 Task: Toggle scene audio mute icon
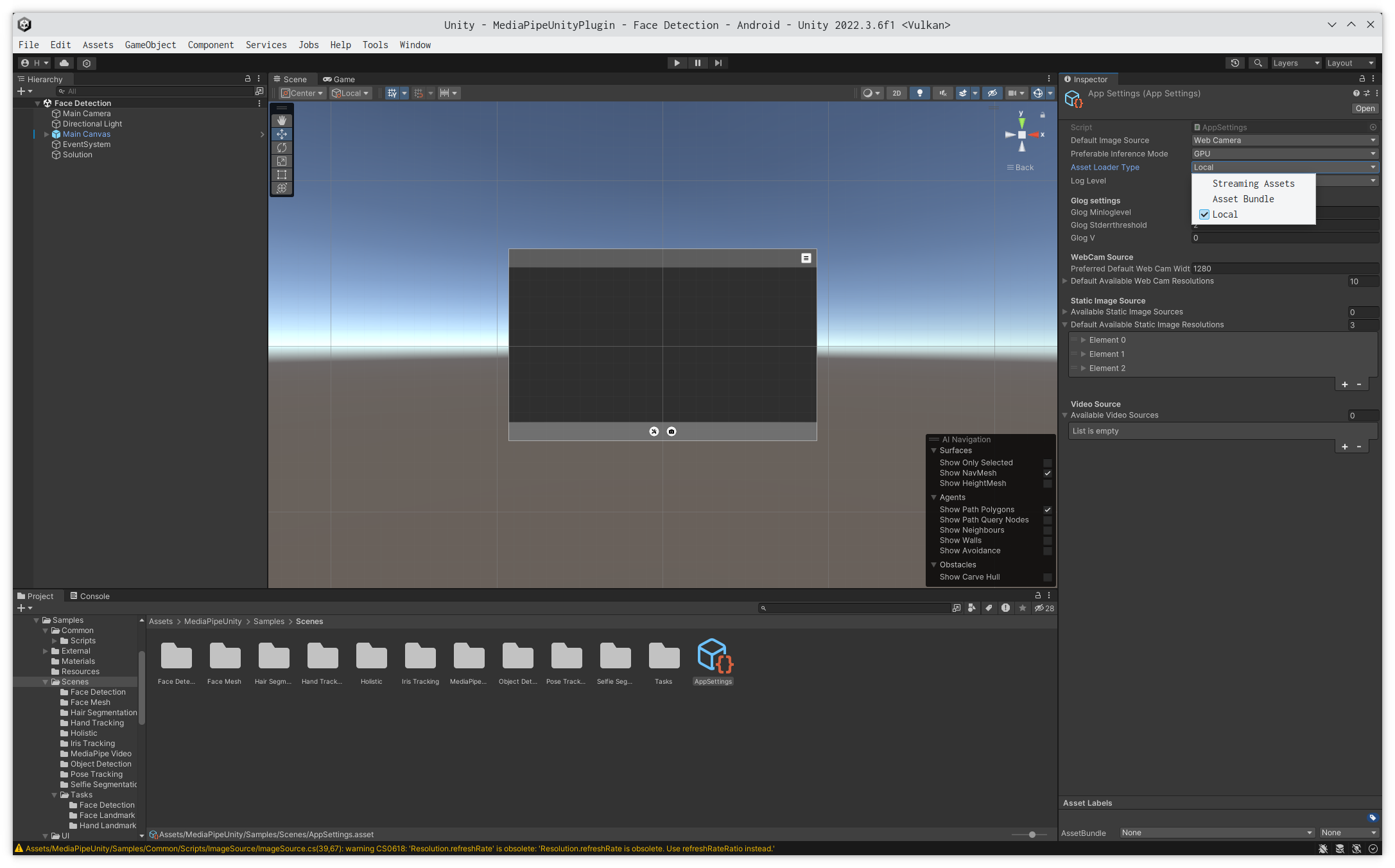point(943,93)
